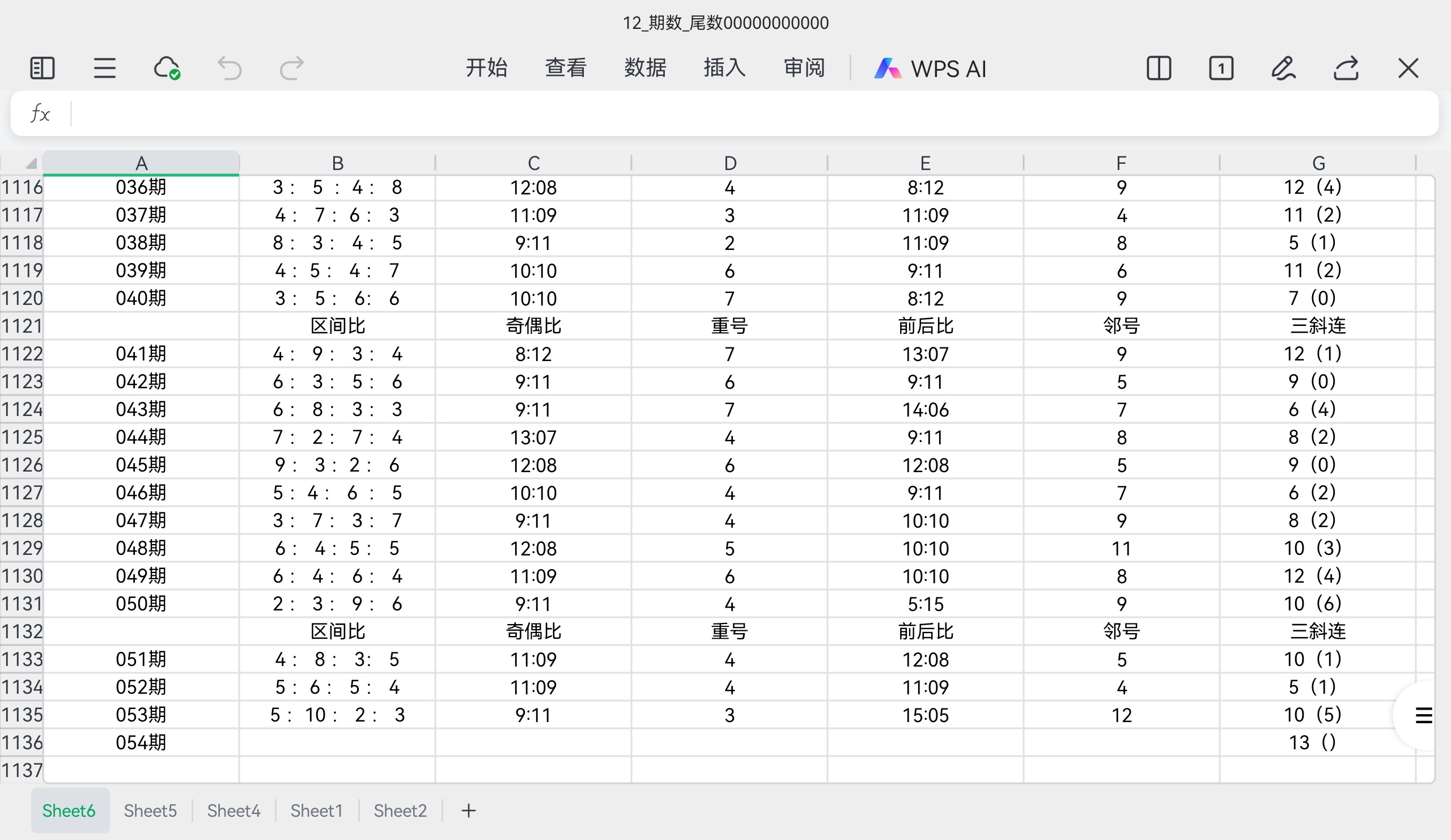Check the cloud sync status icon
The image size is (1451, 840).
coord(167,68)
